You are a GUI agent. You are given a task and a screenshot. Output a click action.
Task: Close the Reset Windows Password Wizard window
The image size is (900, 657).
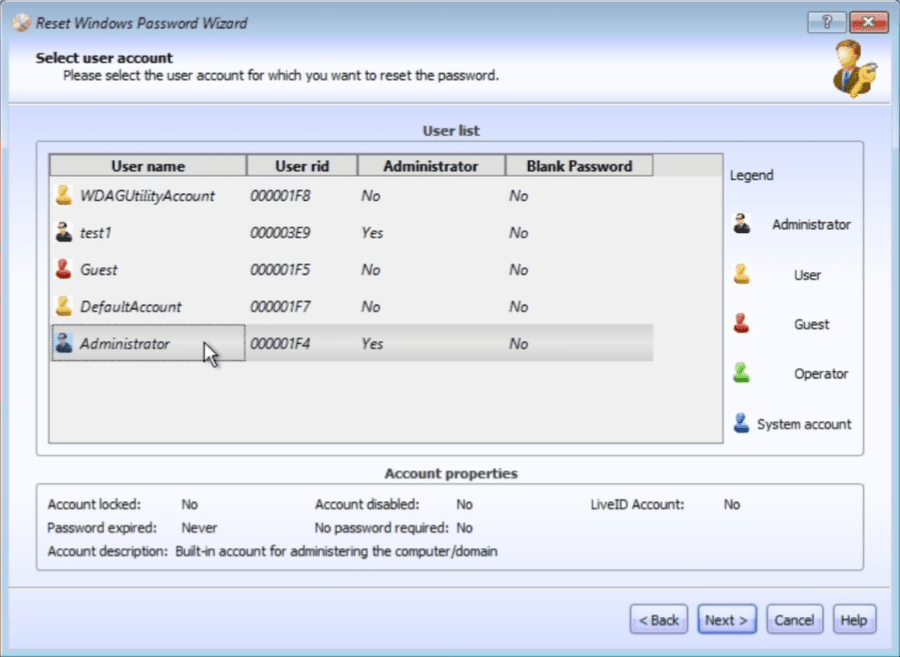pos(869,22)
